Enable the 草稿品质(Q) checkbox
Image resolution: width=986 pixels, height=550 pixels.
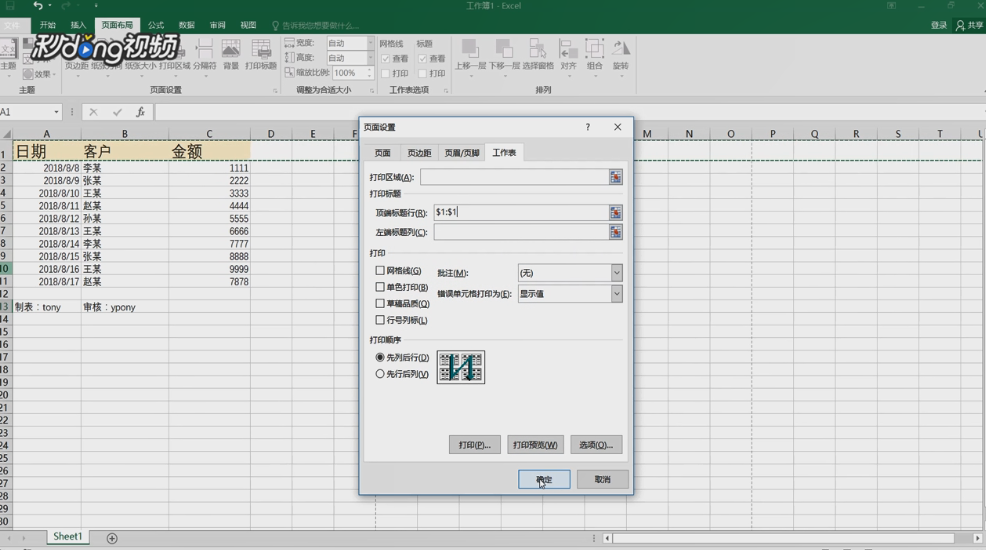(380, 303)
